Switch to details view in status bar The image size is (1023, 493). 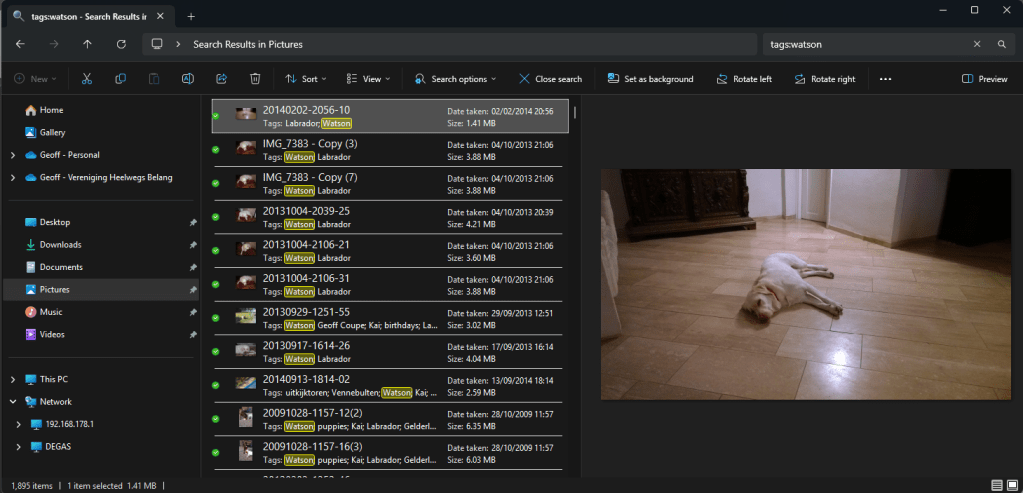(x=997, y=485)
